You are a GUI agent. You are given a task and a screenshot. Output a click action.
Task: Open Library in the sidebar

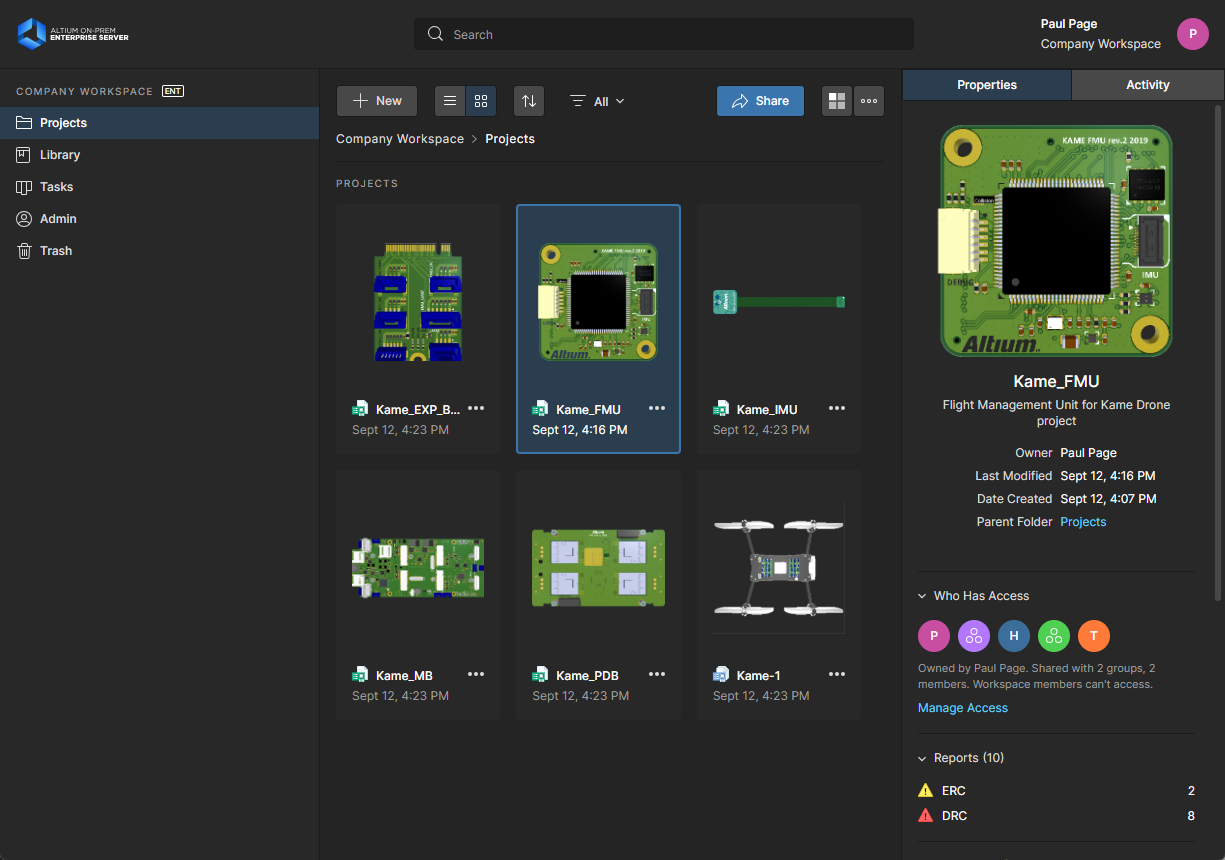click(x=60, y=155)
